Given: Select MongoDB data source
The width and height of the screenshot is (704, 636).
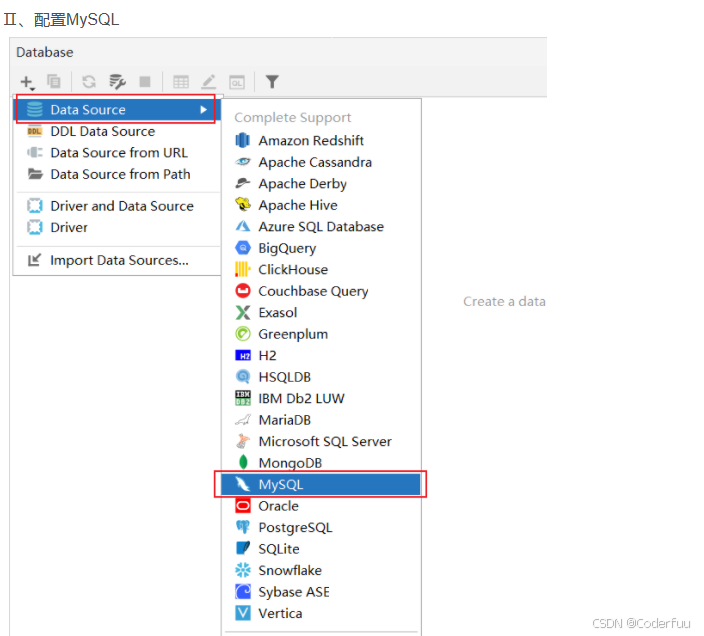Looking at the screenshot, I should coord(321,463).
